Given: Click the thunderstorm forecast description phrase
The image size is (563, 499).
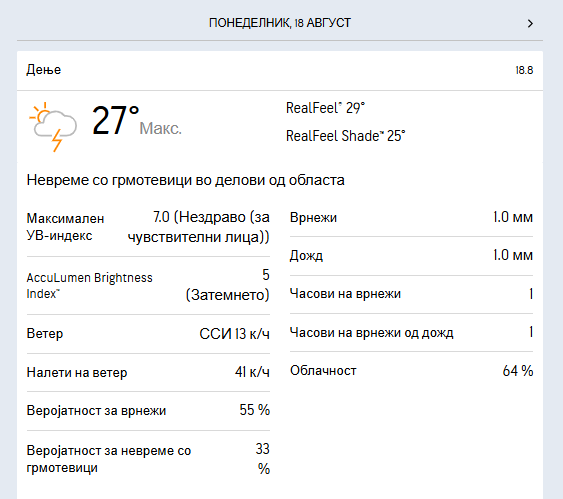Looking at the screenshot, I should tap(185, 180).
